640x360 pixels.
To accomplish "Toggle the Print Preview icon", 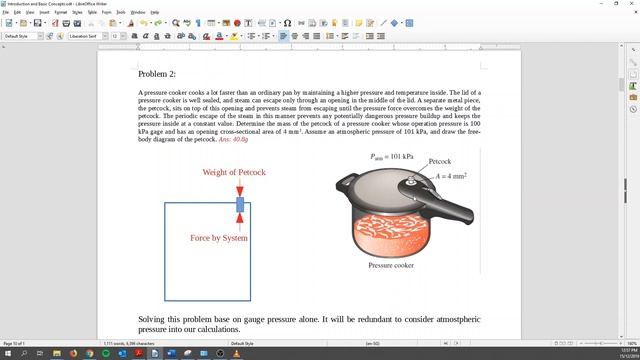I will (77, 23).
